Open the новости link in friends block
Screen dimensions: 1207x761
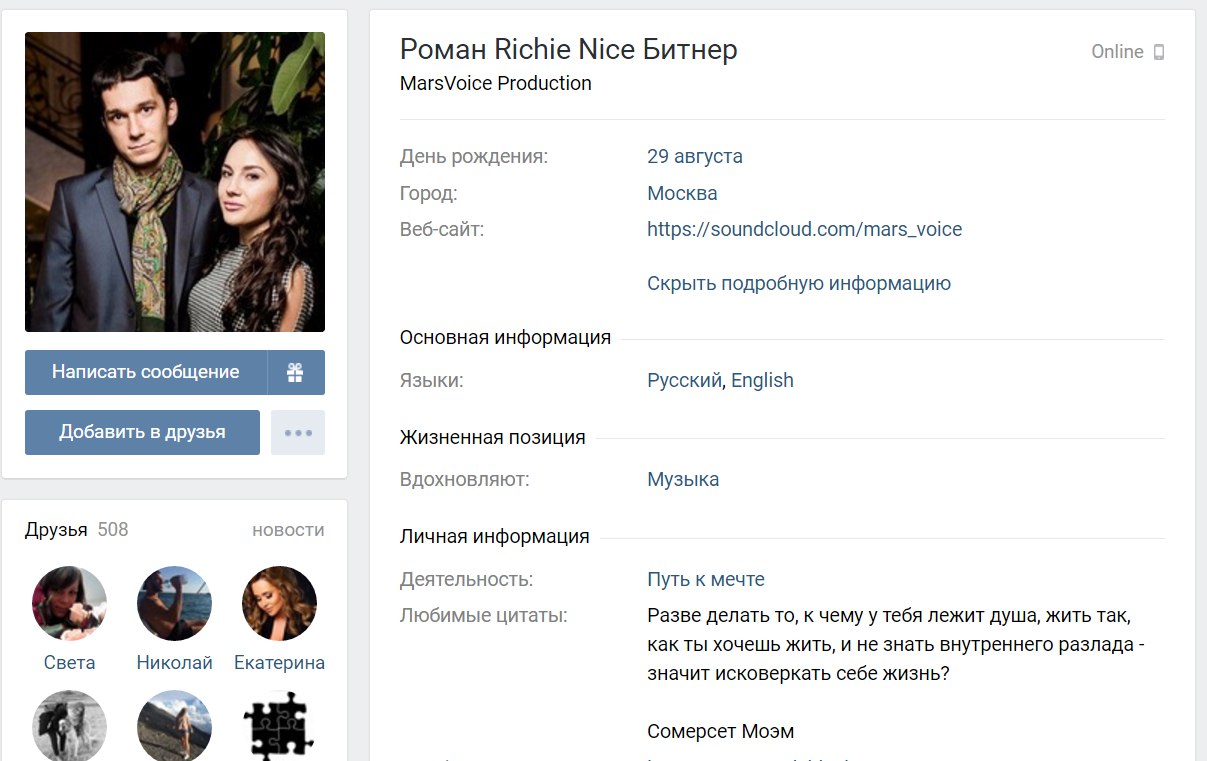tap(288, 530)
